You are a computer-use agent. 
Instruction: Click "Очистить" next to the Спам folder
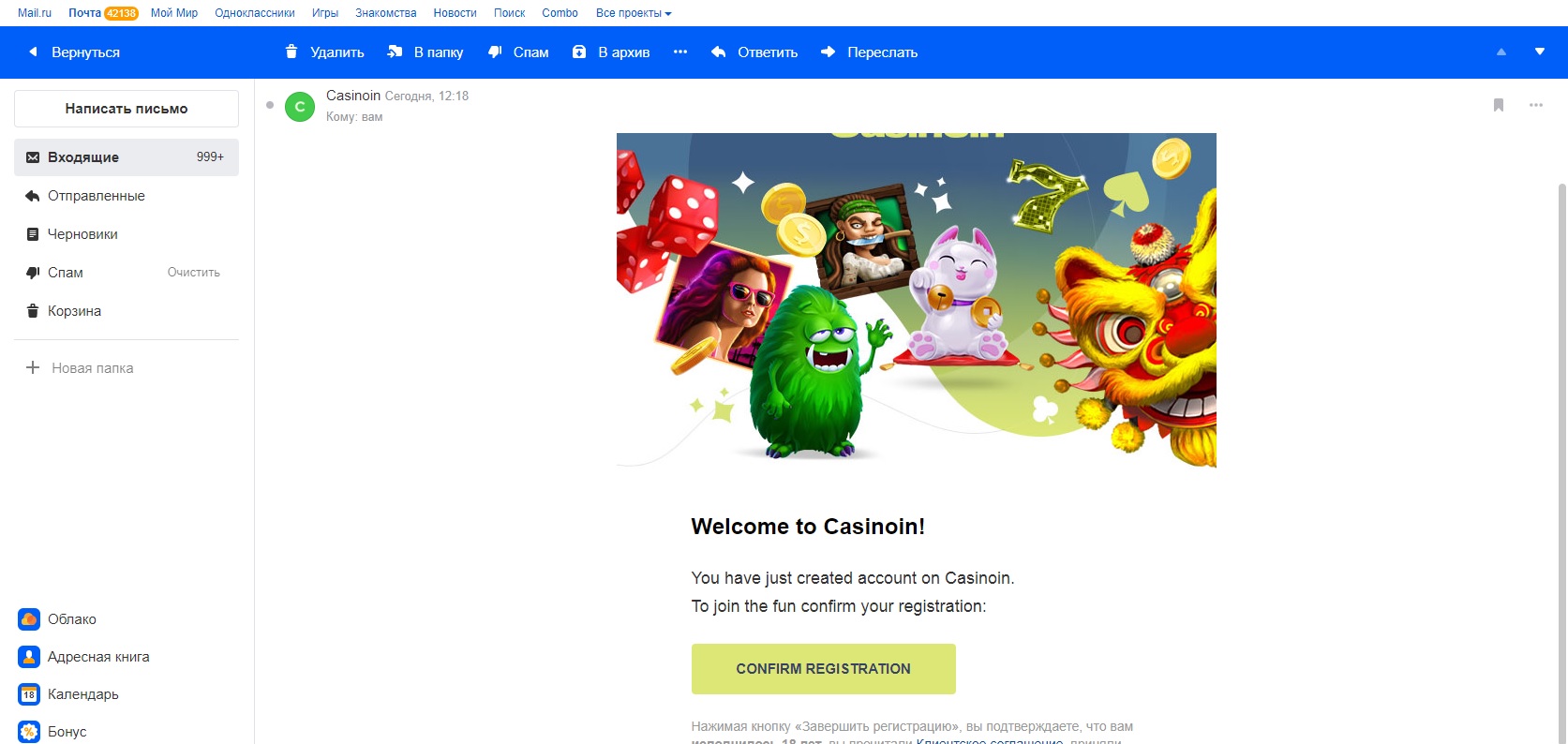coord(194,273)
